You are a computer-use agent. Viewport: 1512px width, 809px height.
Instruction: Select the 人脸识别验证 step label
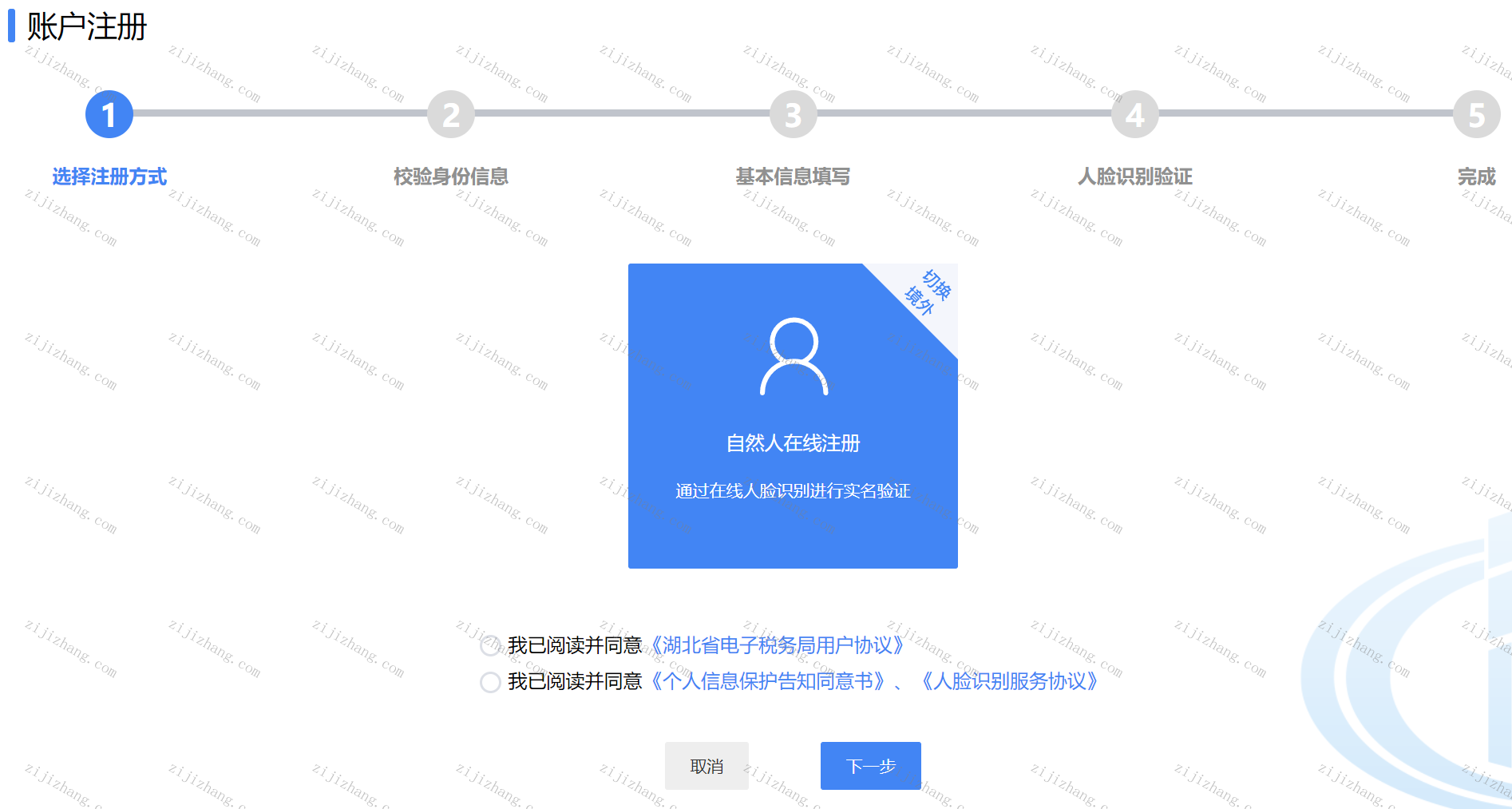[x=1134, y=176]
